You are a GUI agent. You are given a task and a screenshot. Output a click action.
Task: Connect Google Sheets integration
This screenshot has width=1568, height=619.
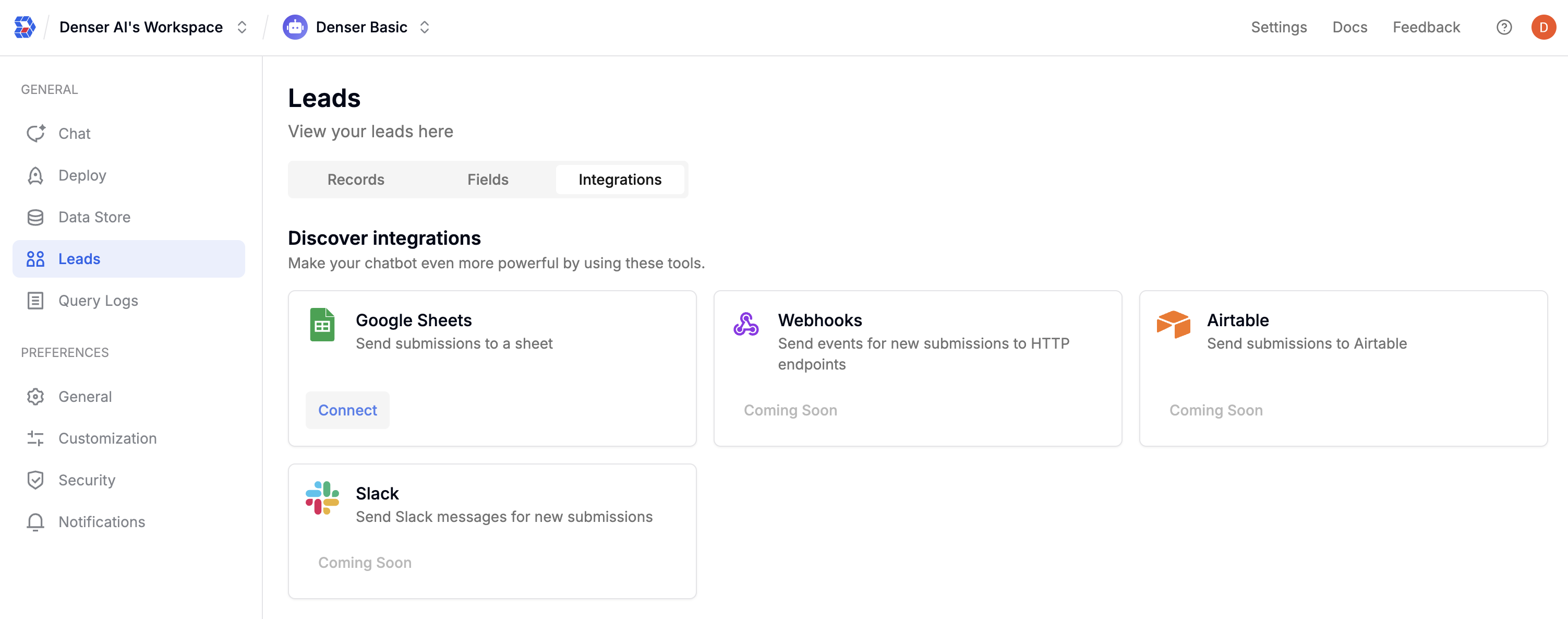(347, 410)
